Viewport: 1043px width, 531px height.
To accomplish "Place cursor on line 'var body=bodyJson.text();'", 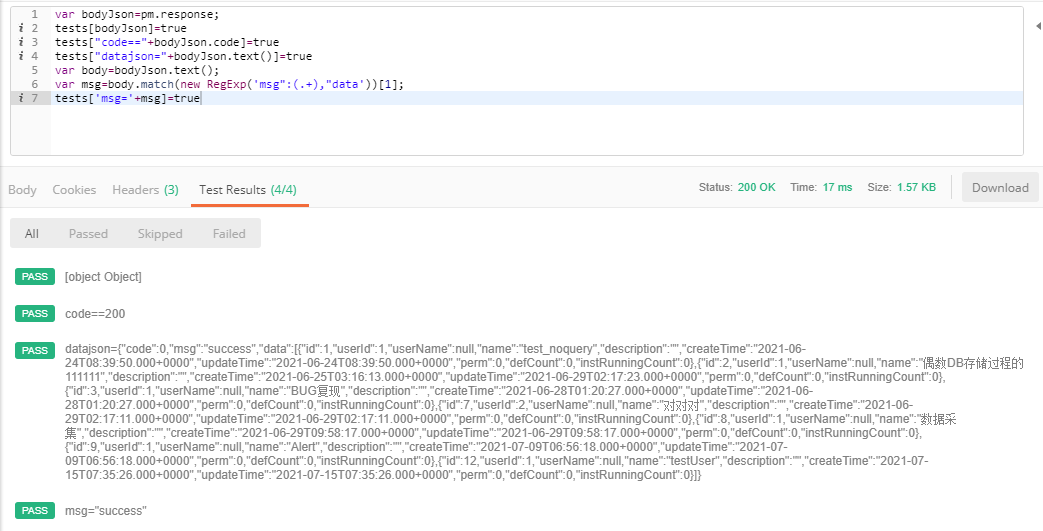I will click(x=136, y=70).
